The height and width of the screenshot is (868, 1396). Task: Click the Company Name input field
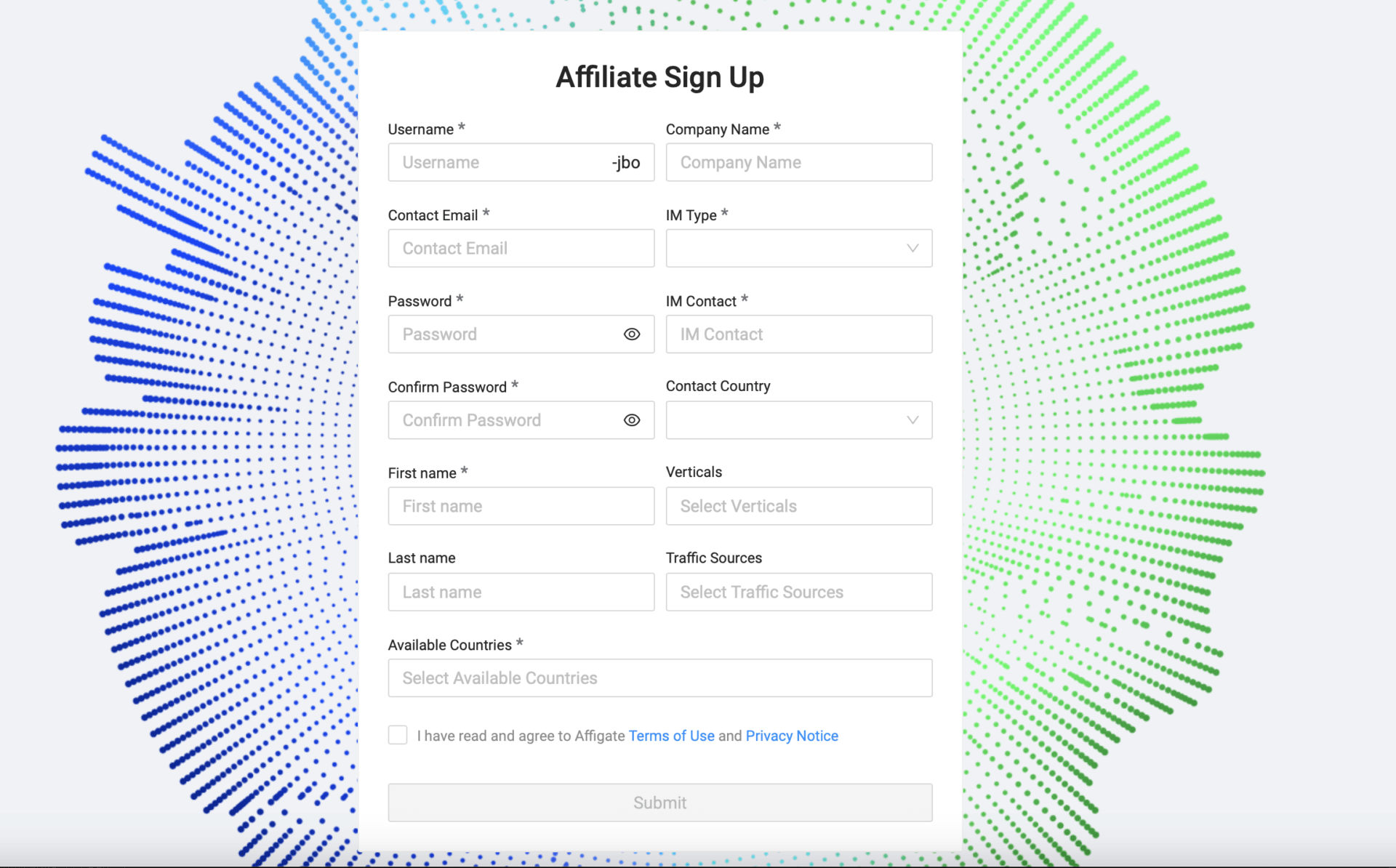[796, 161]
